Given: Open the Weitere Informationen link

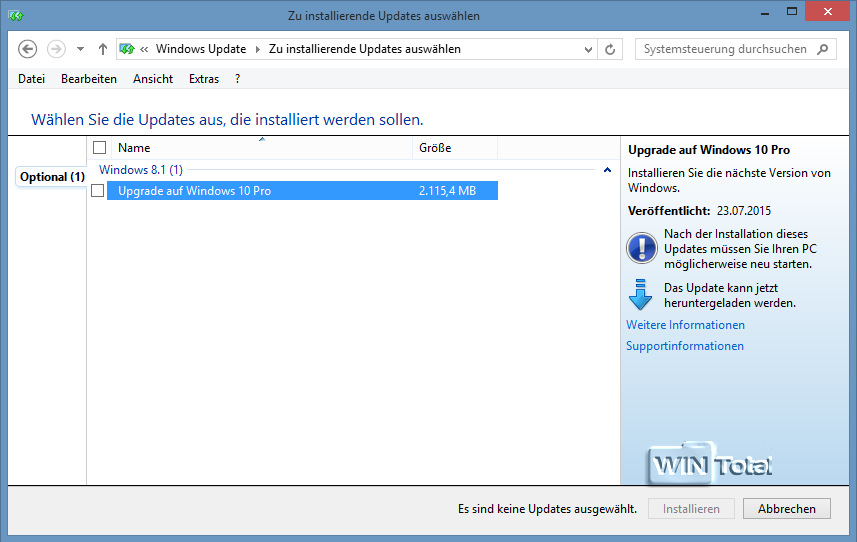Looking at the screenshot, I should [685, 325].
